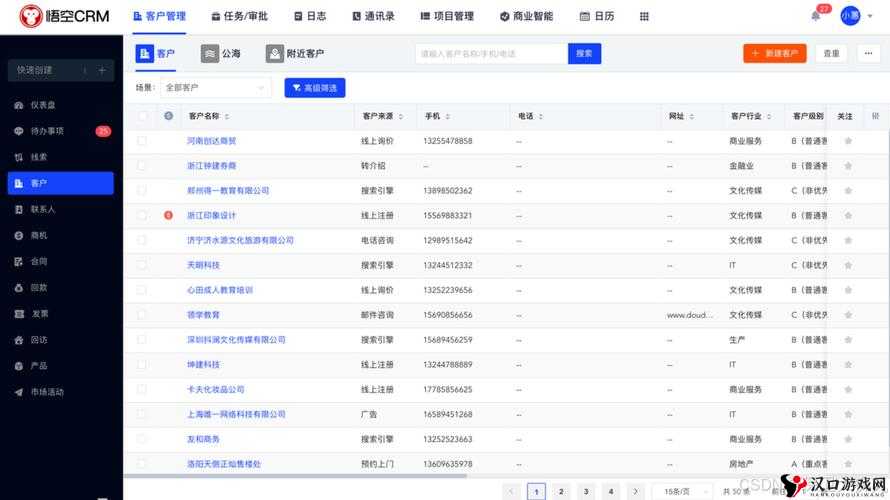Star the 友和商务 customer row

pos(848,439)
